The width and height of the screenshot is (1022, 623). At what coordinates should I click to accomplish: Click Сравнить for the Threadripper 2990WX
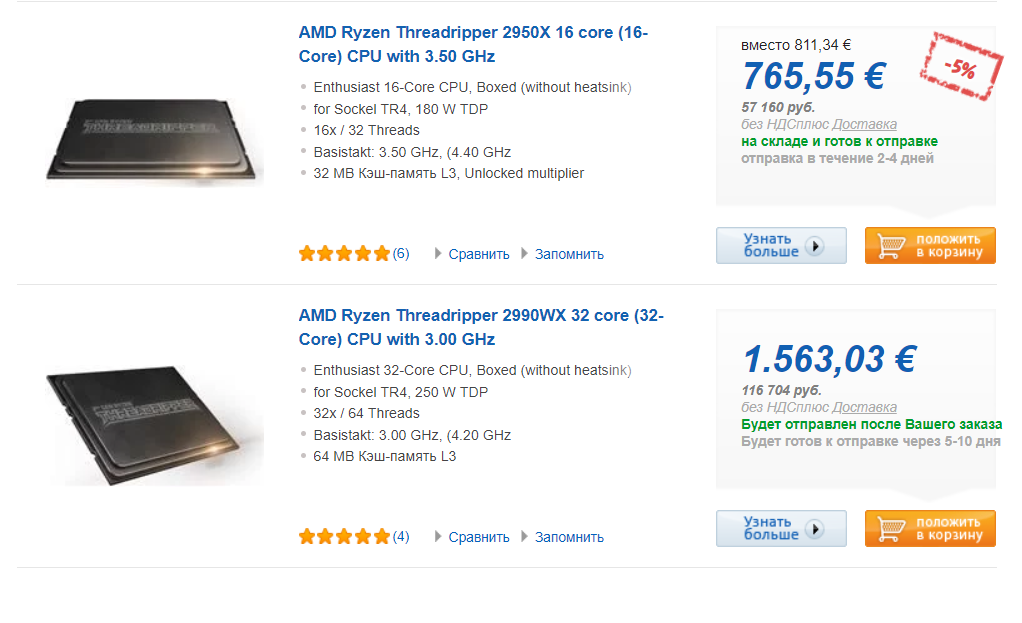point(478,537)
